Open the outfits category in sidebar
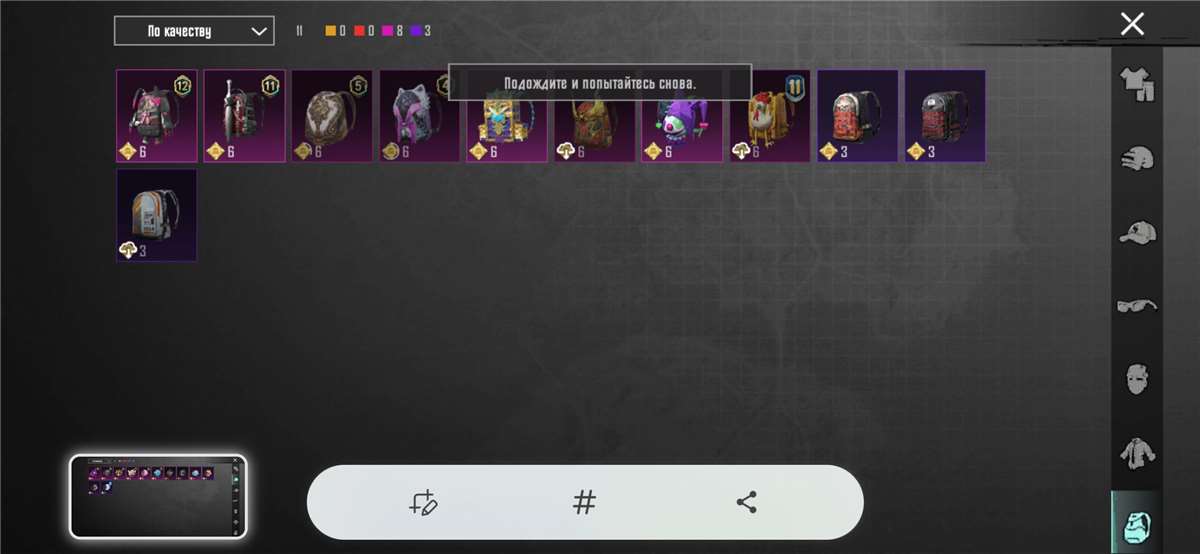Image resolution: width=1200 pixels, height=554 pixels. pos(1137,86)
